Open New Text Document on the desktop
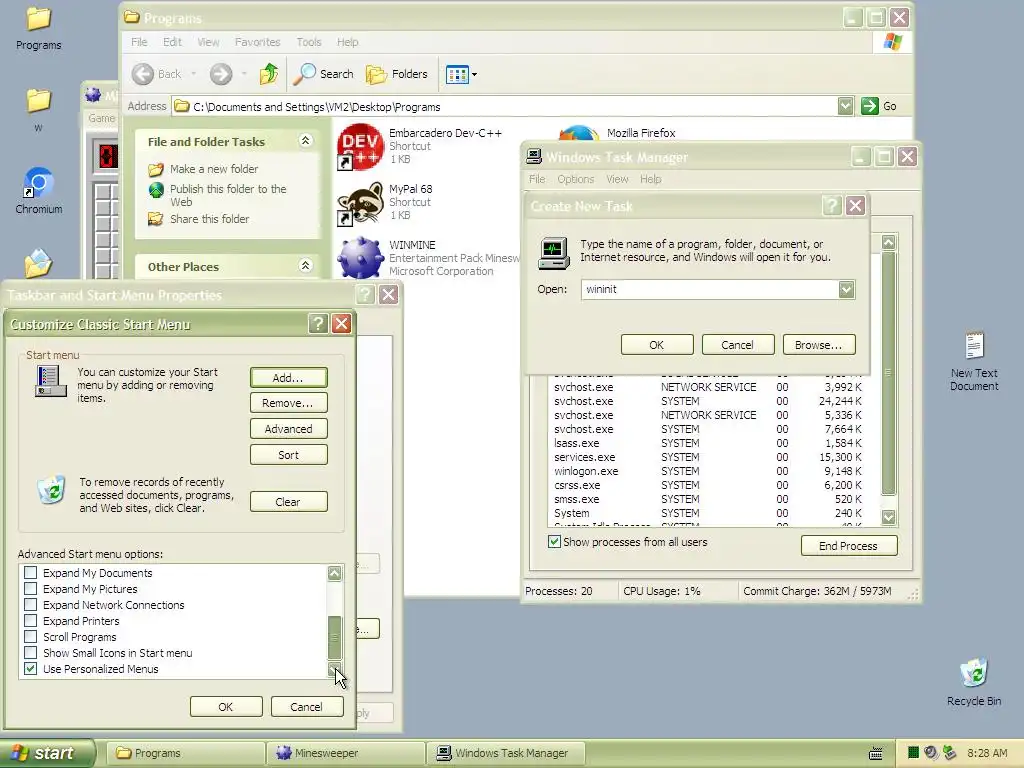The image size is (1024, 768). pyautogui.click(x=974, y=361)
